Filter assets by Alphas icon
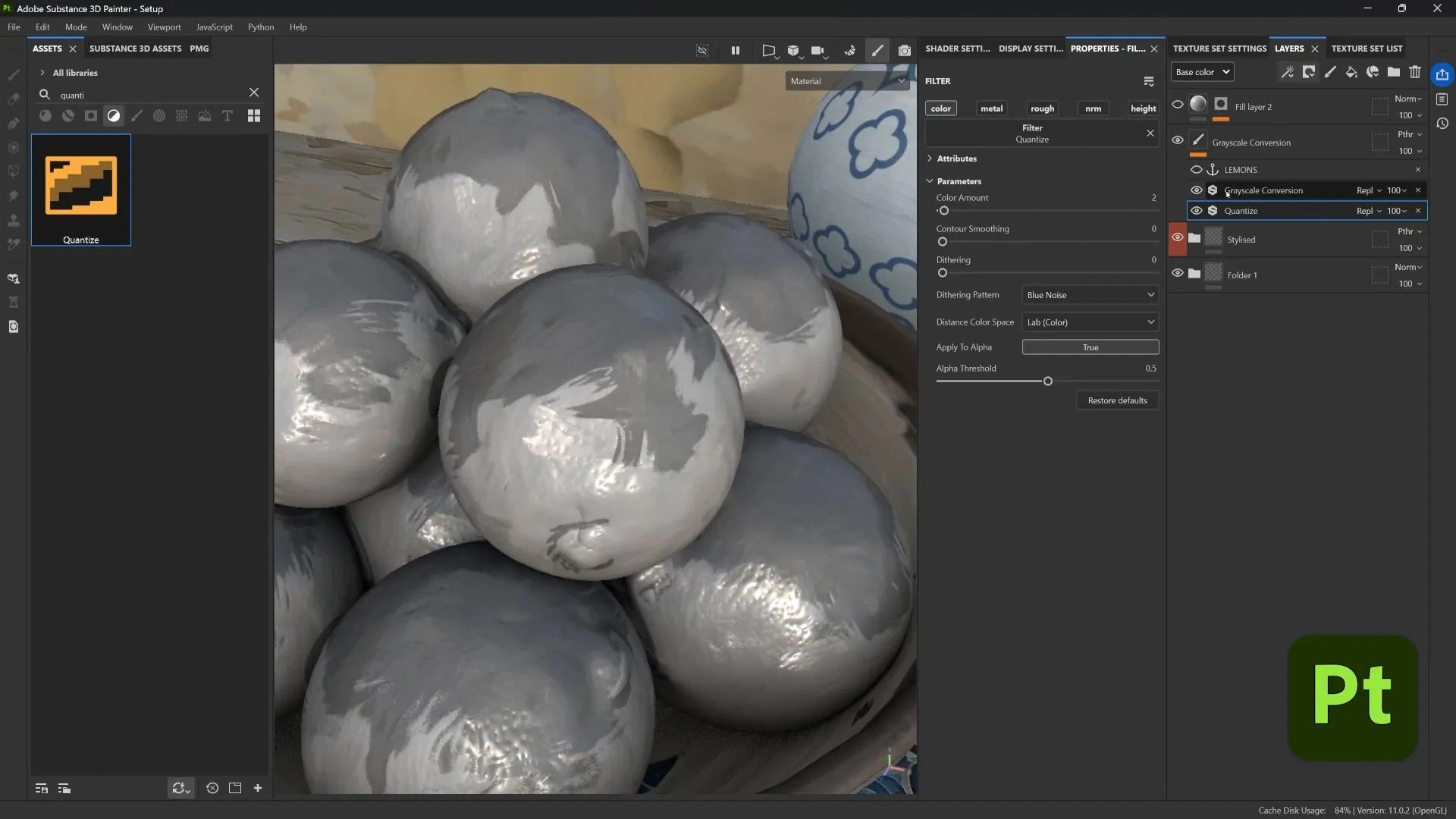The width and height of the screenshot is (1456, 819). click(x=159, y=116)
